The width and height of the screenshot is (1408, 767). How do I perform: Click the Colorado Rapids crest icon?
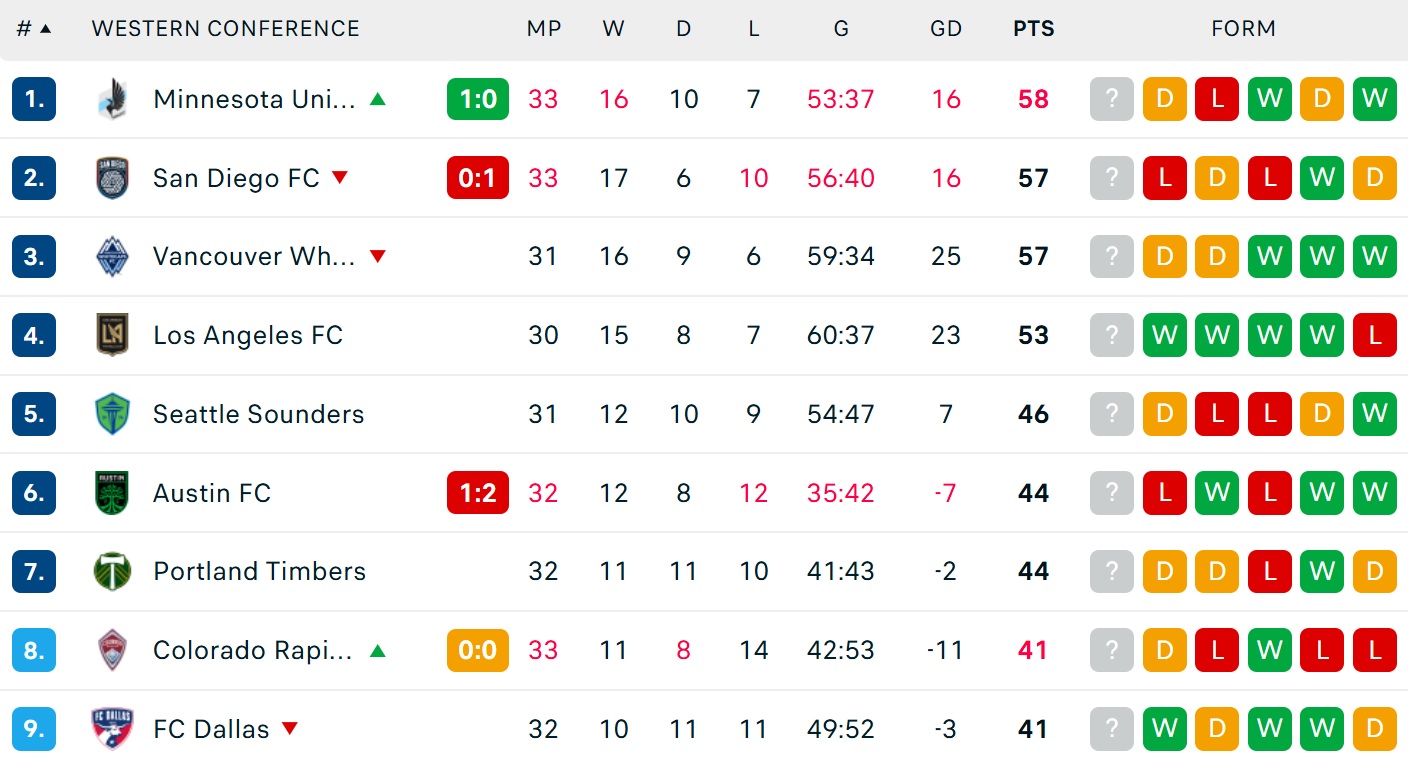(x=111, y=650)
